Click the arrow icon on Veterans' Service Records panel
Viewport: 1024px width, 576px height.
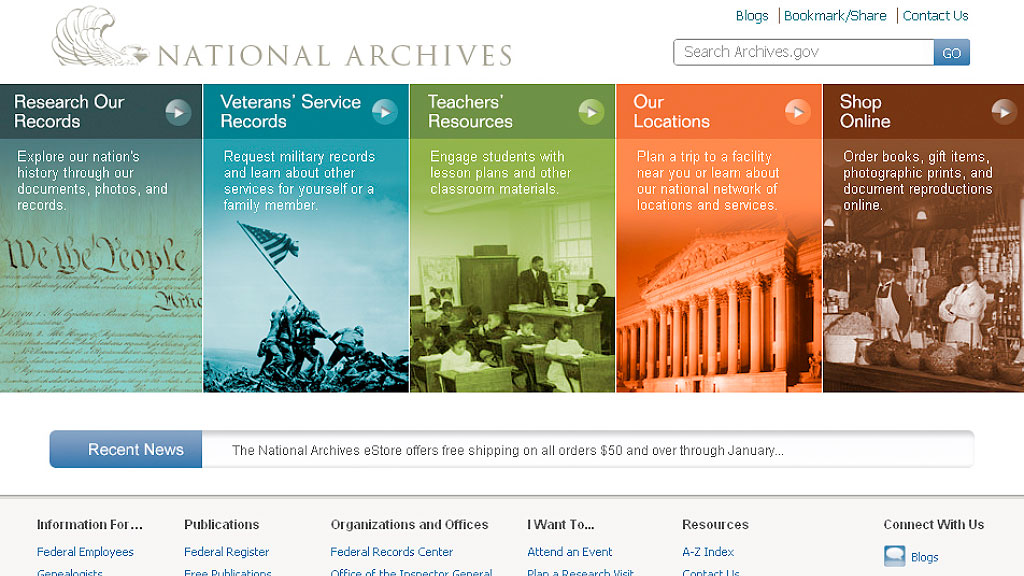(384, 113)
